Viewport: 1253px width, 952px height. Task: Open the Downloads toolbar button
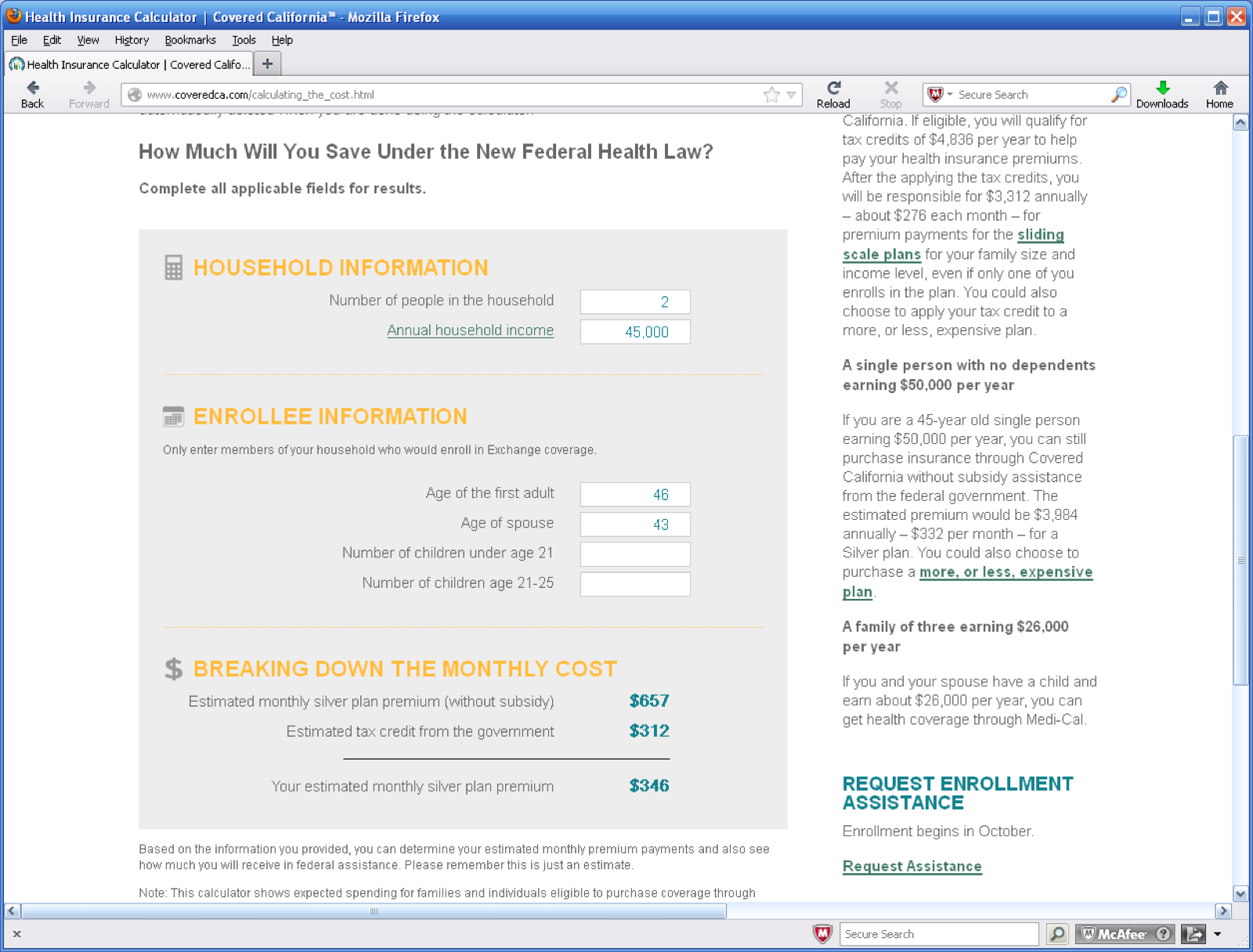point(1162,94)
